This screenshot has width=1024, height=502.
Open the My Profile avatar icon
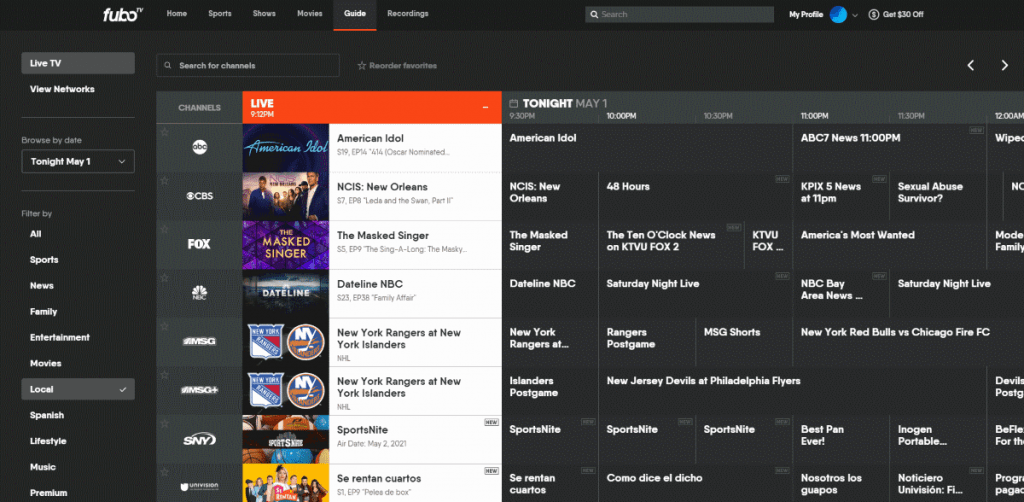click(x=838, y=14)
